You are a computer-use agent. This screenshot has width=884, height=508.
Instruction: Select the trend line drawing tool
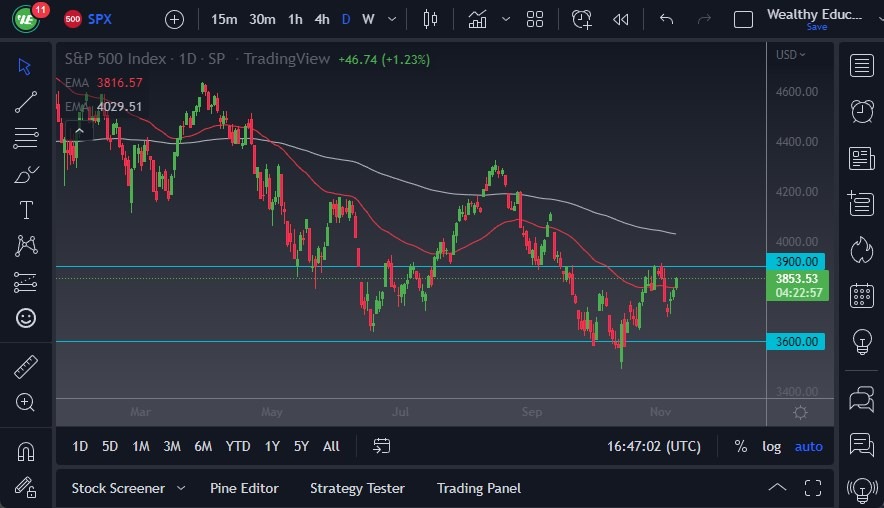[x=25, y=102]
